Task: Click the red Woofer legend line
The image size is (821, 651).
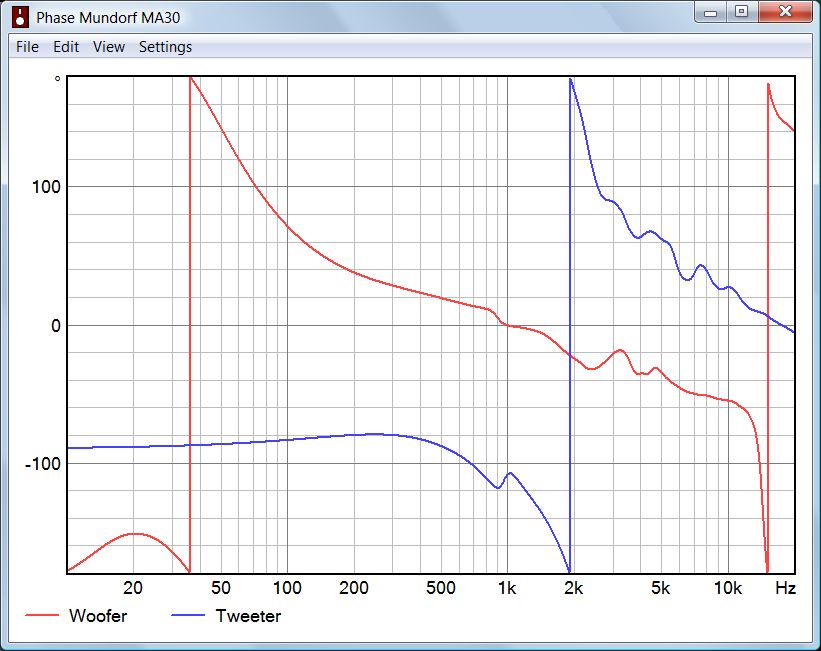Action: (x=42, y=615)
